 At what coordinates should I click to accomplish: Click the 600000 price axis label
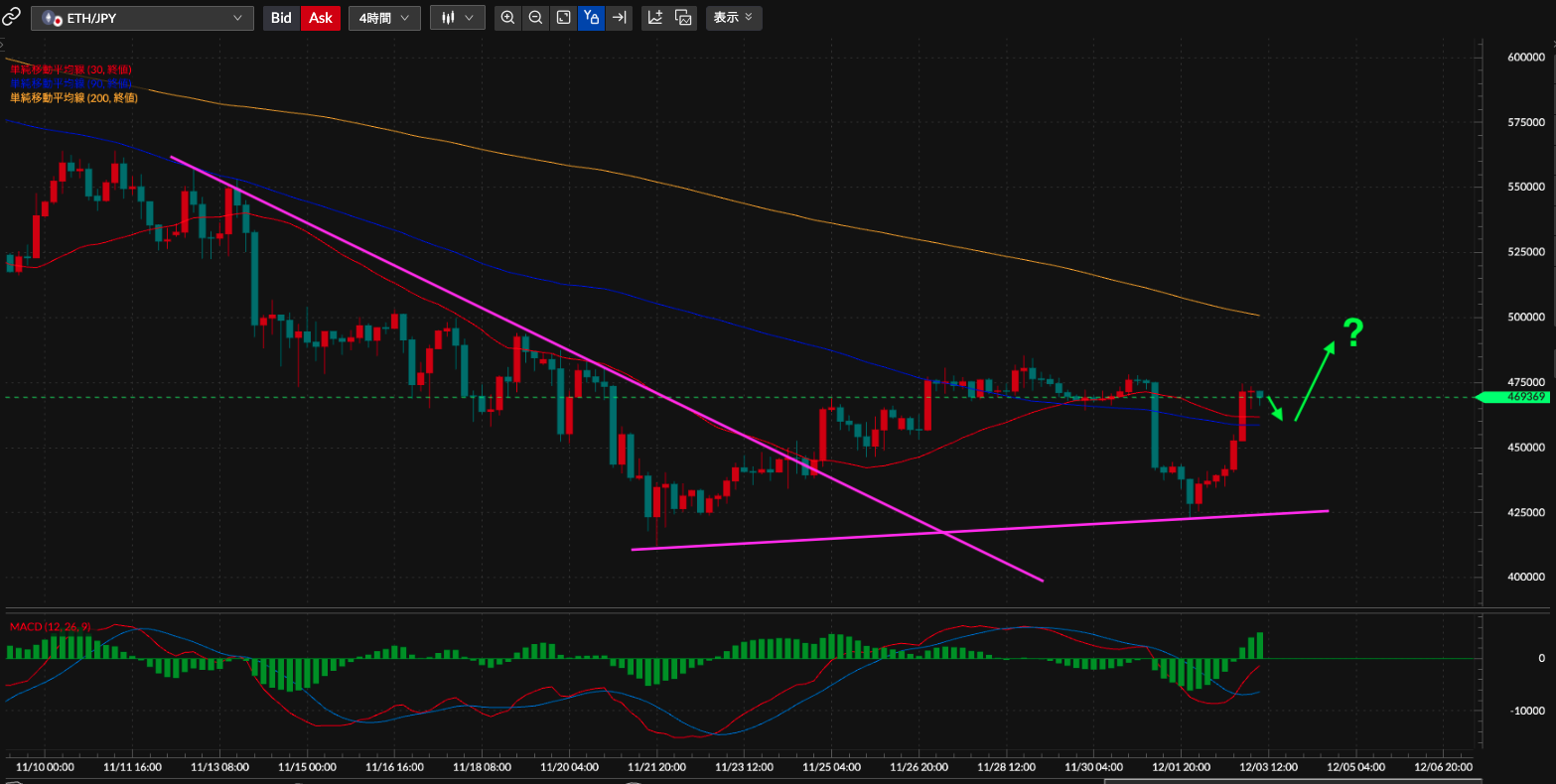pos(1526,58)
